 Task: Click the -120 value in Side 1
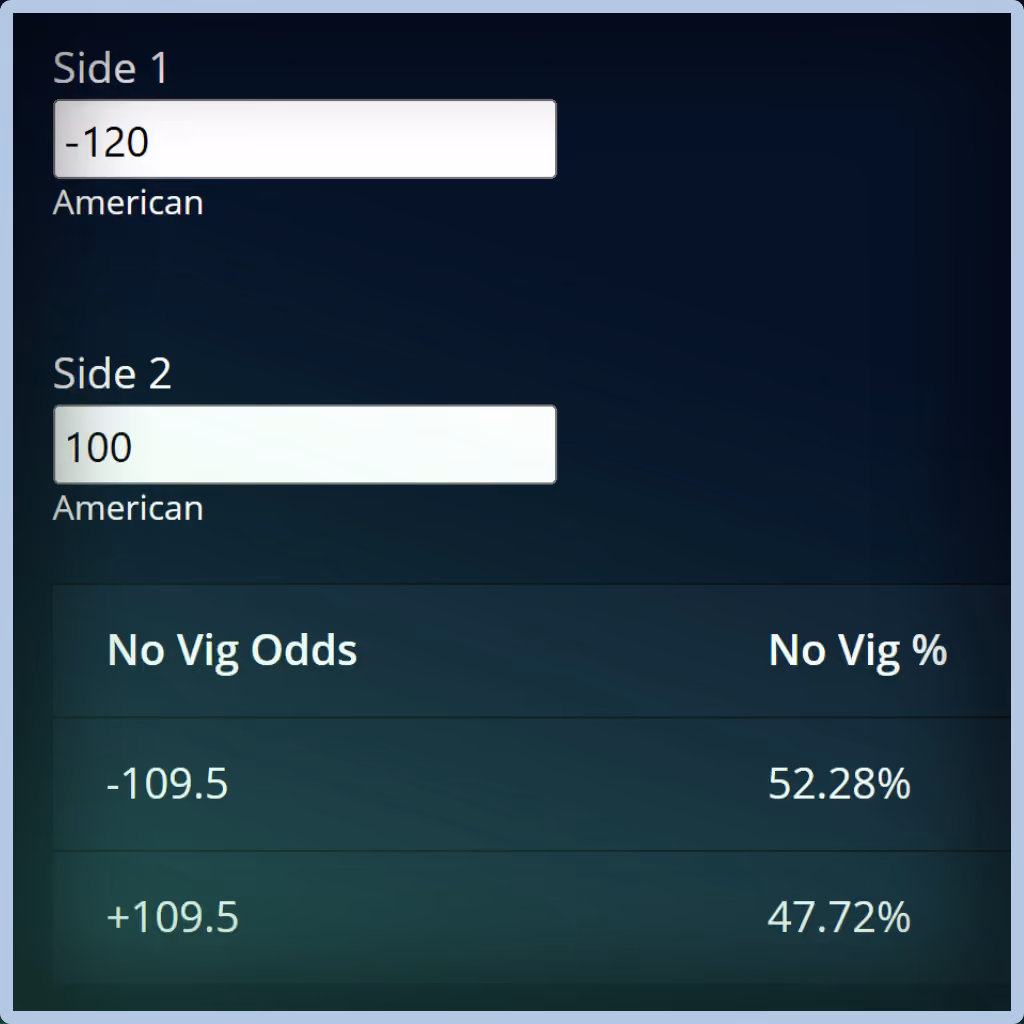pyautogui.click(x=107, y=142)
